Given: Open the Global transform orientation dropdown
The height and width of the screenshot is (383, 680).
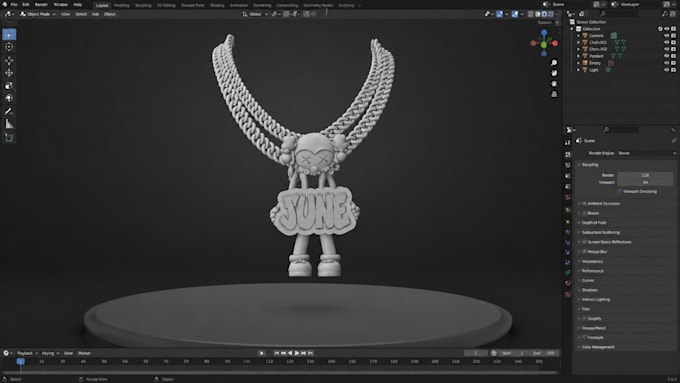Looking at the screenshot, I should [x=255, y=14].
